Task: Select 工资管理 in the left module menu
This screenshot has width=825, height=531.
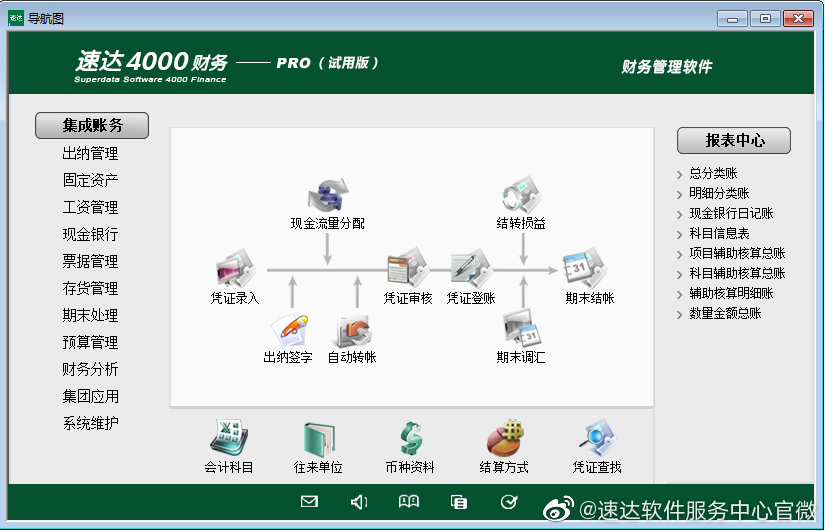Action: [x=90, y=207]
